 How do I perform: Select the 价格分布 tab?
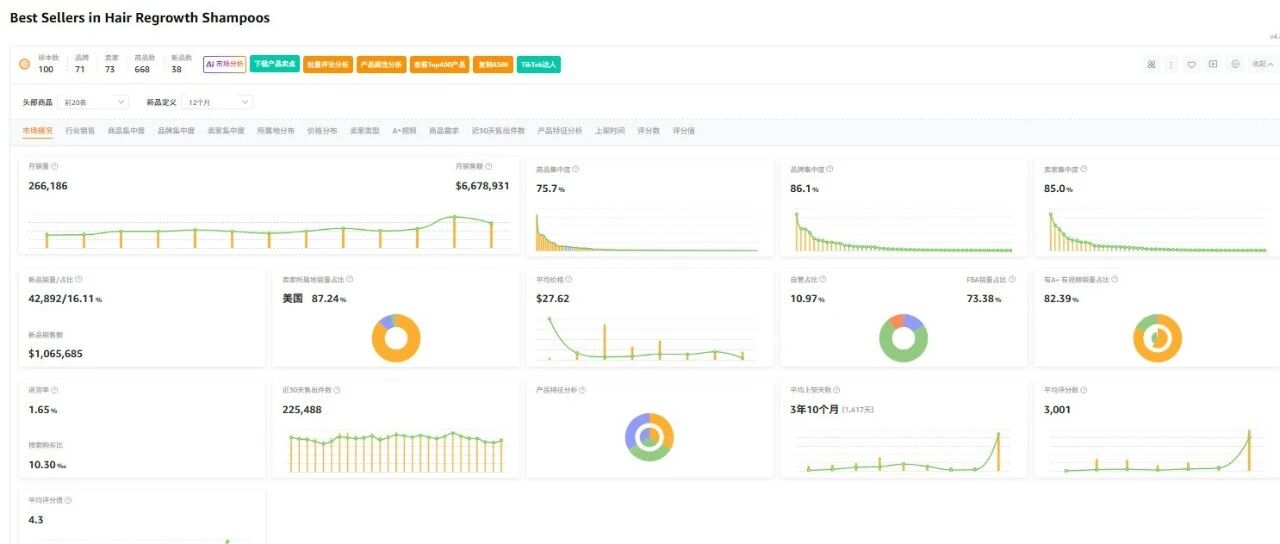(x=322, y=131)
